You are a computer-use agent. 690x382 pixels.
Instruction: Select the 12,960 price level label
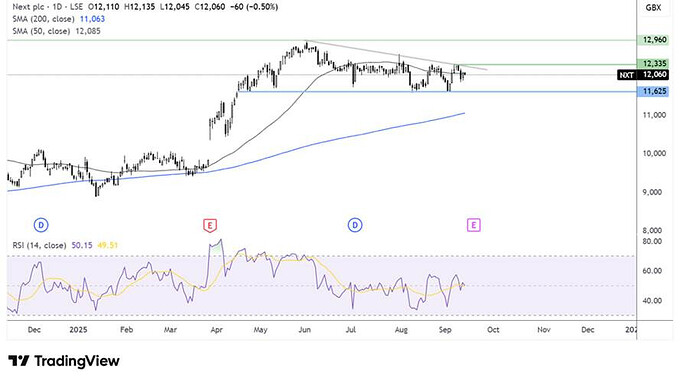(x=654, y=40)
